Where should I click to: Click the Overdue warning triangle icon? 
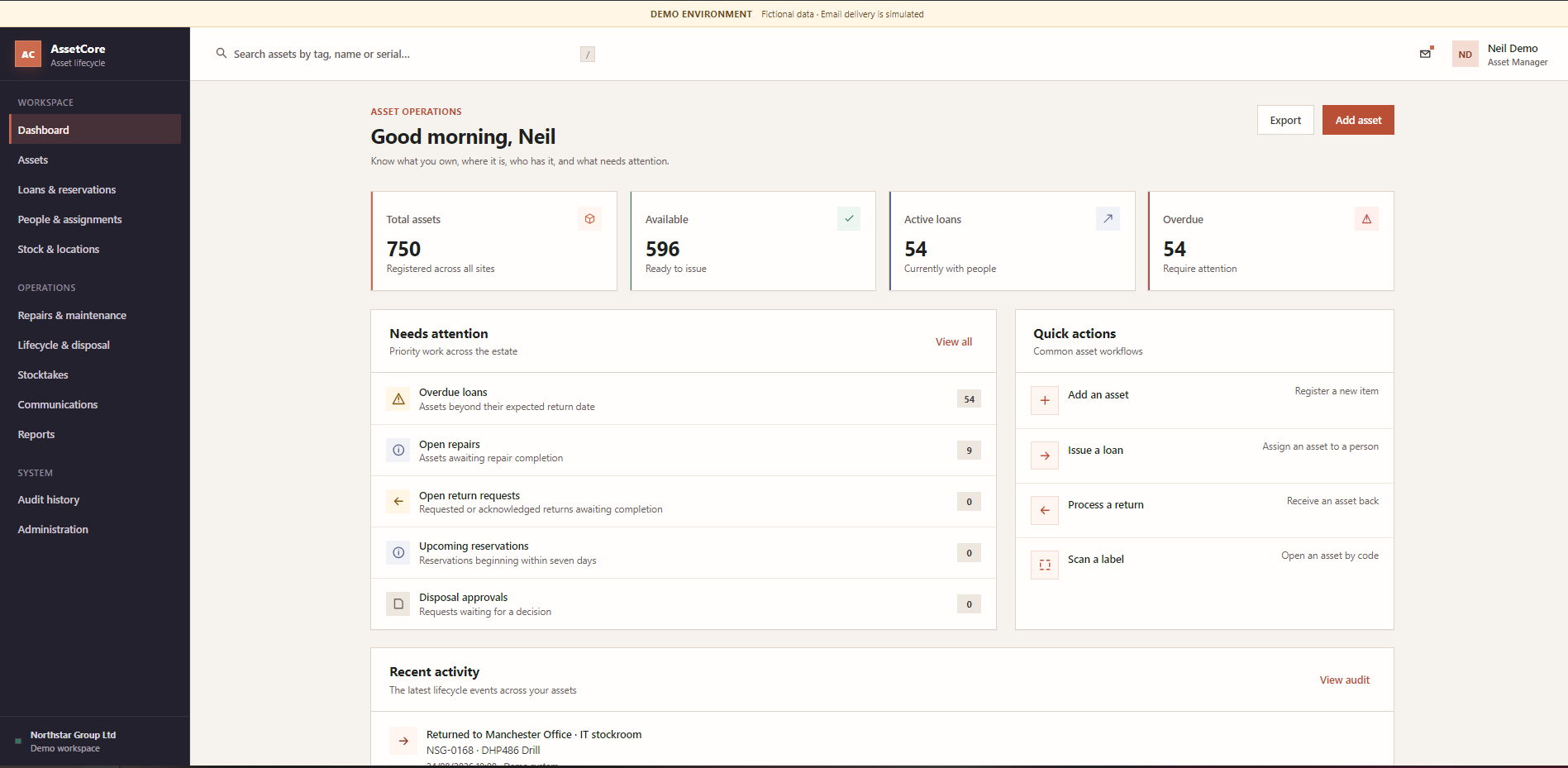click(1366, 219)
